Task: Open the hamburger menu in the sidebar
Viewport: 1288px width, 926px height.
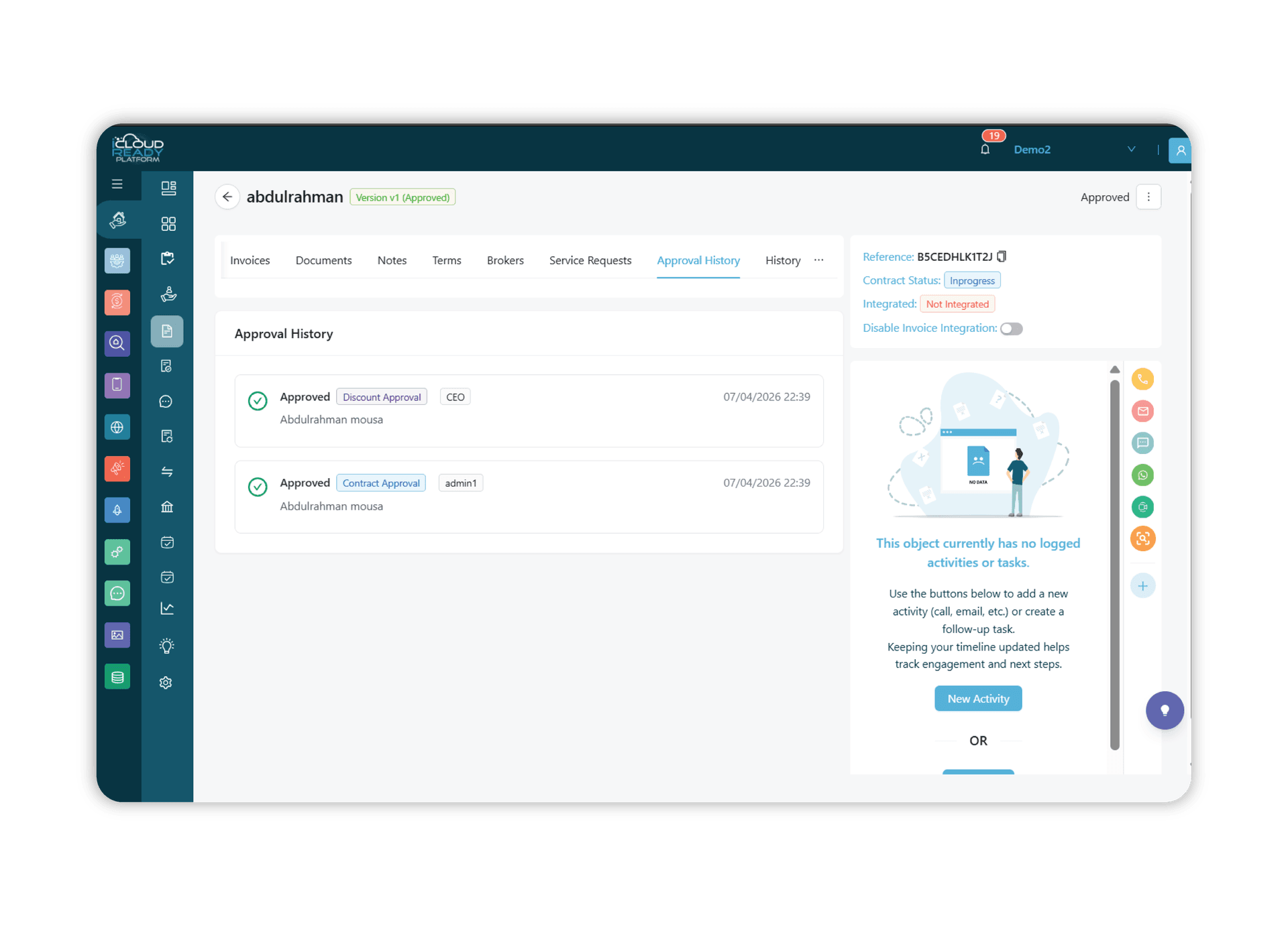Action: click(x=117, y=184)
